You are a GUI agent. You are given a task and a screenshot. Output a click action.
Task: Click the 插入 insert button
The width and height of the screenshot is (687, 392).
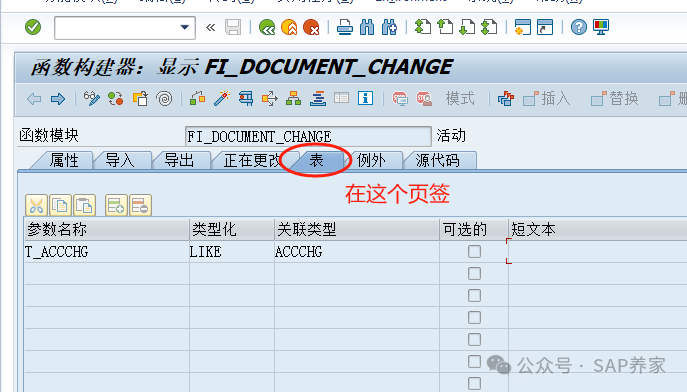(547, 99)
